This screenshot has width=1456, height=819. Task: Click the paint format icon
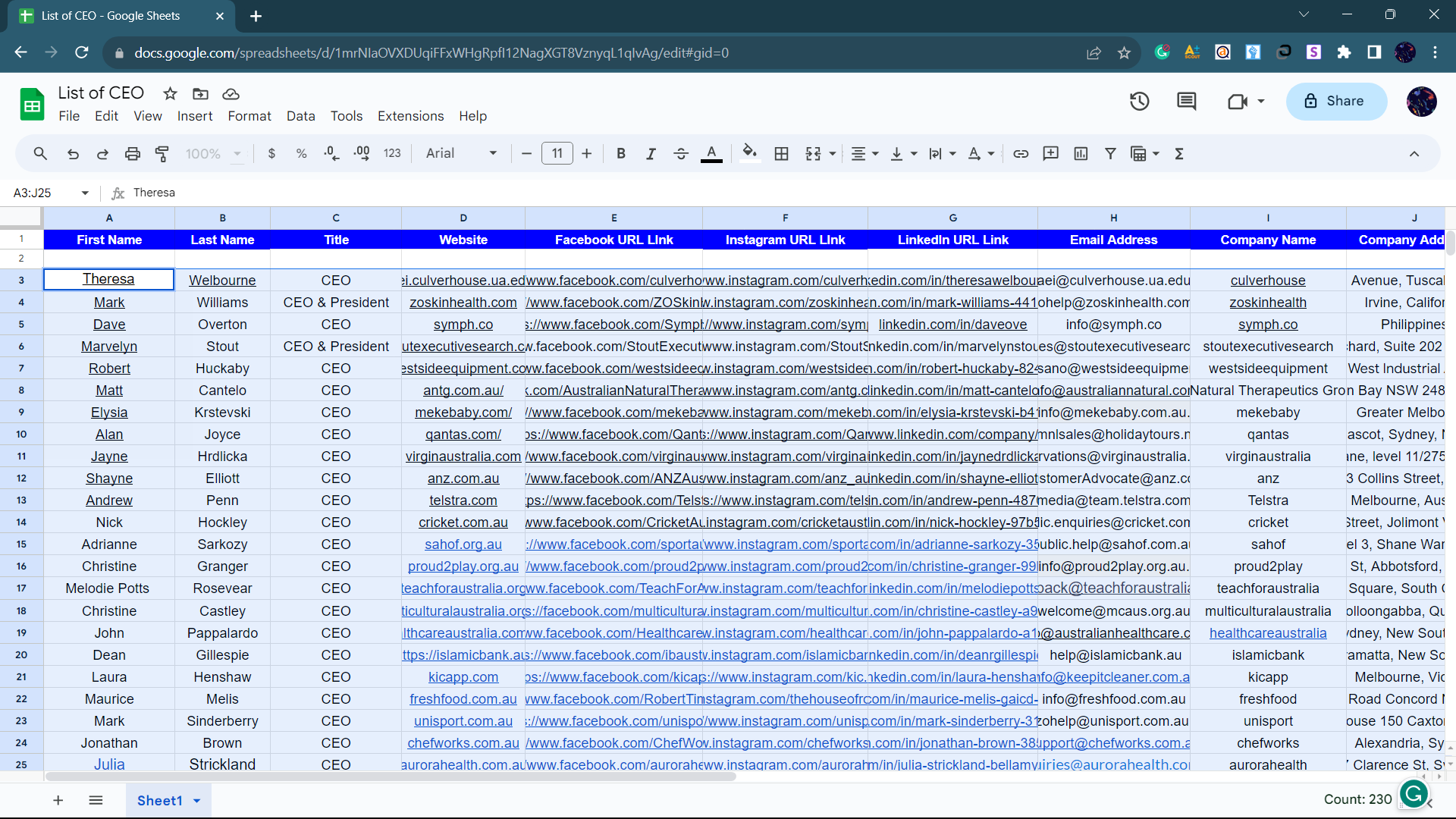pos(162,154)
